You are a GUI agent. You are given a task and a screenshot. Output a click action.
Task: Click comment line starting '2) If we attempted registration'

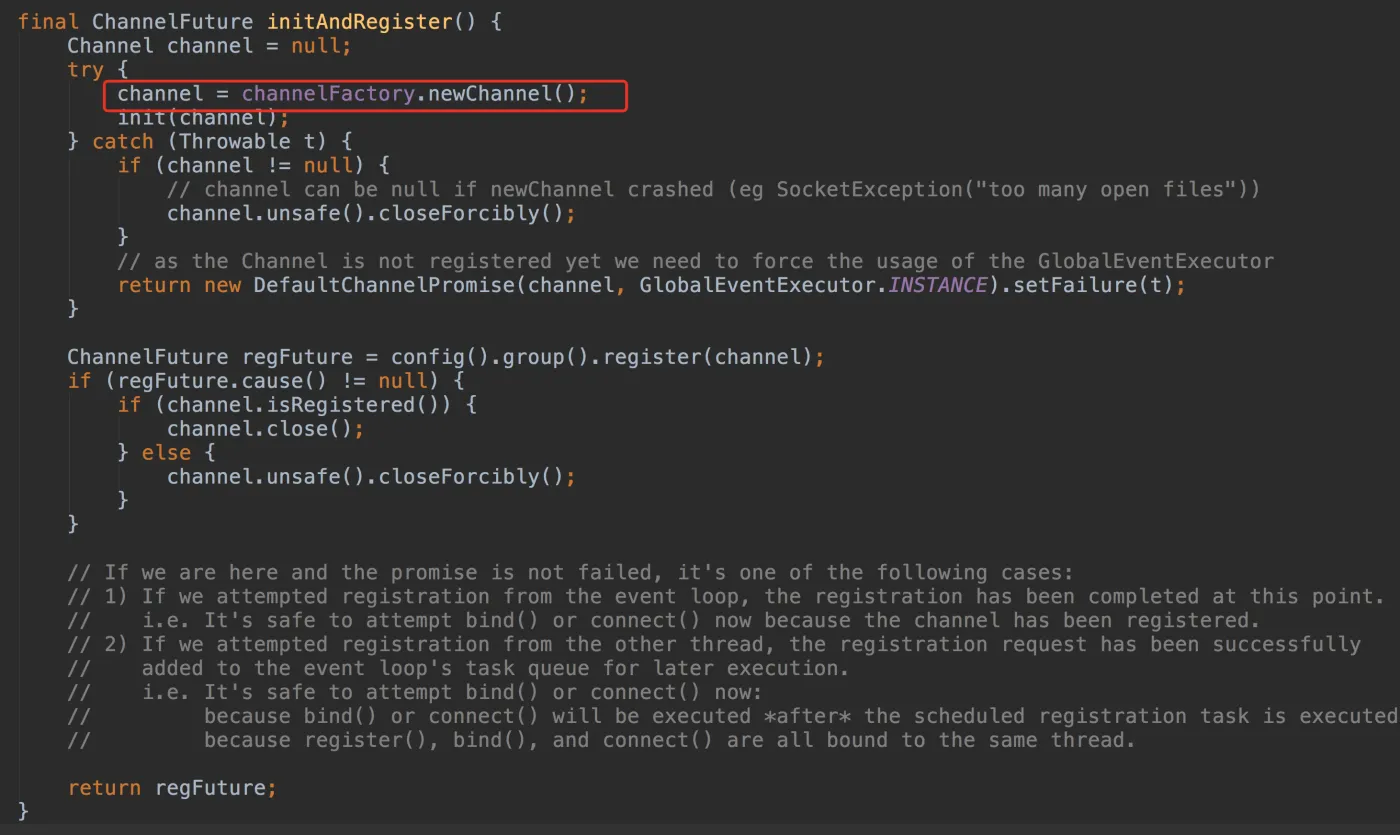click(x=714, y=645)
